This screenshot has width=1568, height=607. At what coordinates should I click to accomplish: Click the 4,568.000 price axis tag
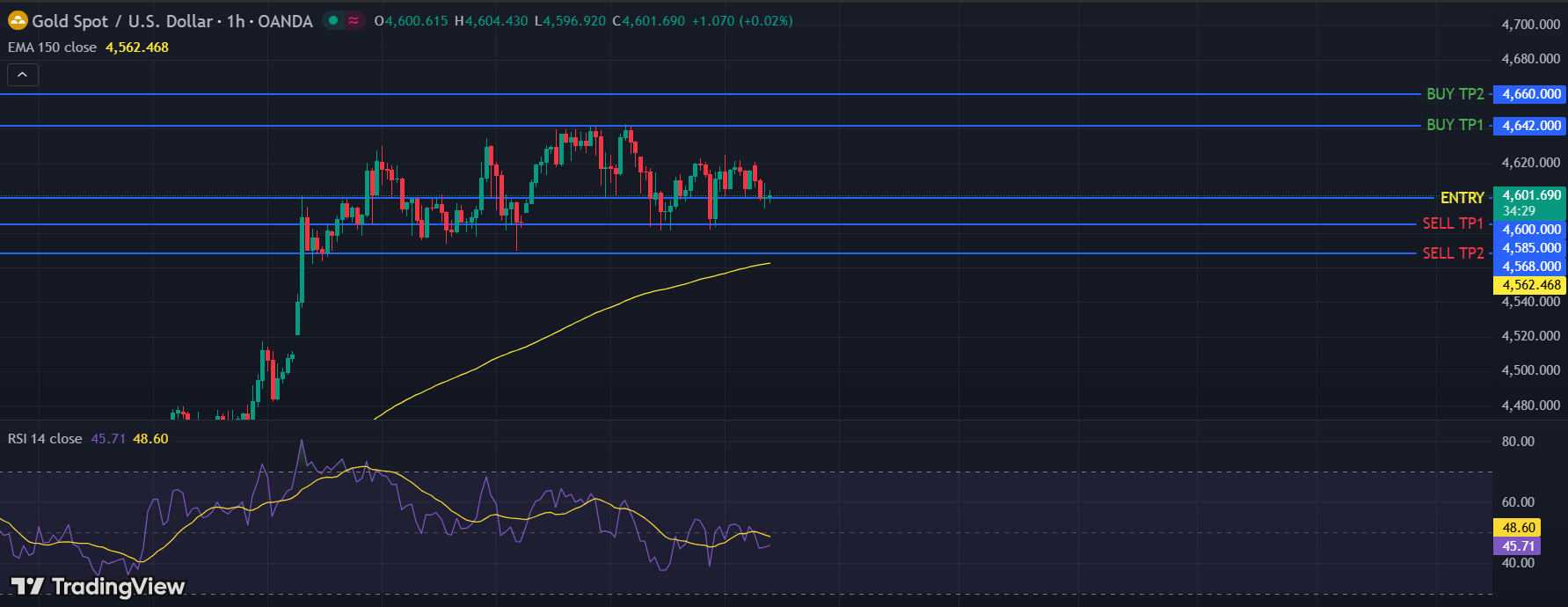pos(1530,267)
